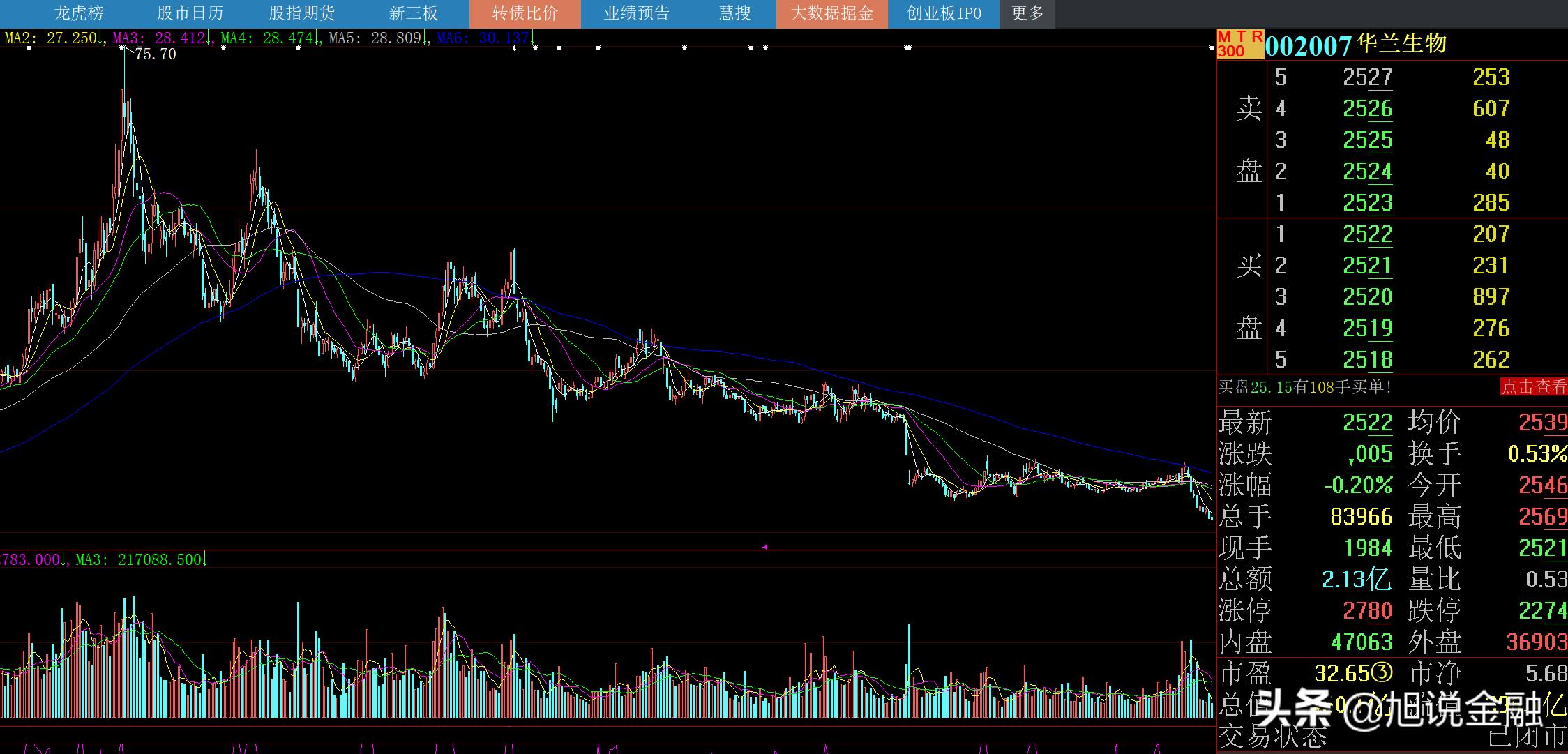Click the small magenta arrow below chart

[764, 548]
